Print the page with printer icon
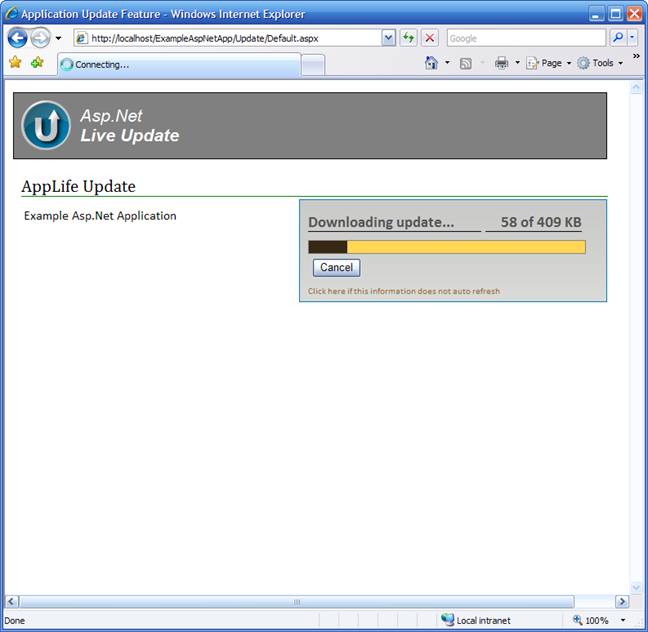Image resolution: width=648 pixels, height=632 pixels. coord(502,63)
